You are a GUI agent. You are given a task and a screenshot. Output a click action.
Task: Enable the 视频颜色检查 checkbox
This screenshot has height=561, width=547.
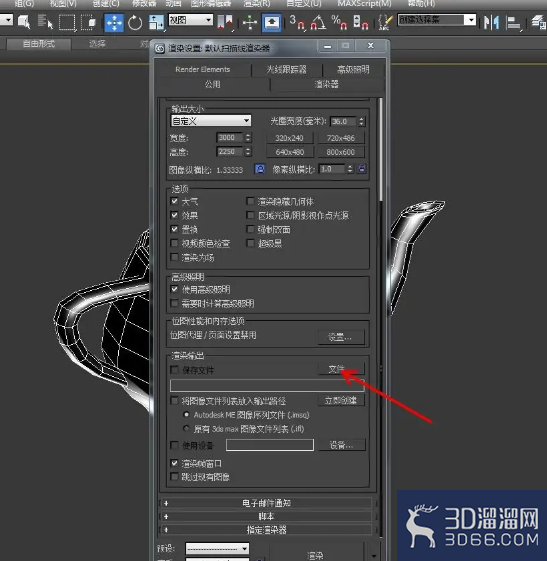pos(174,243)
